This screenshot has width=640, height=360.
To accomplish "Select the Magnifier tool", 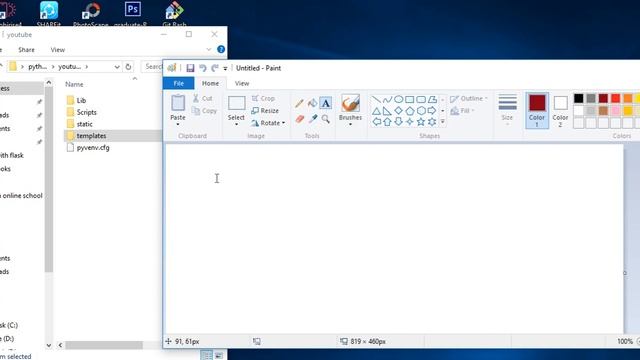I will [x=325, y=119].
